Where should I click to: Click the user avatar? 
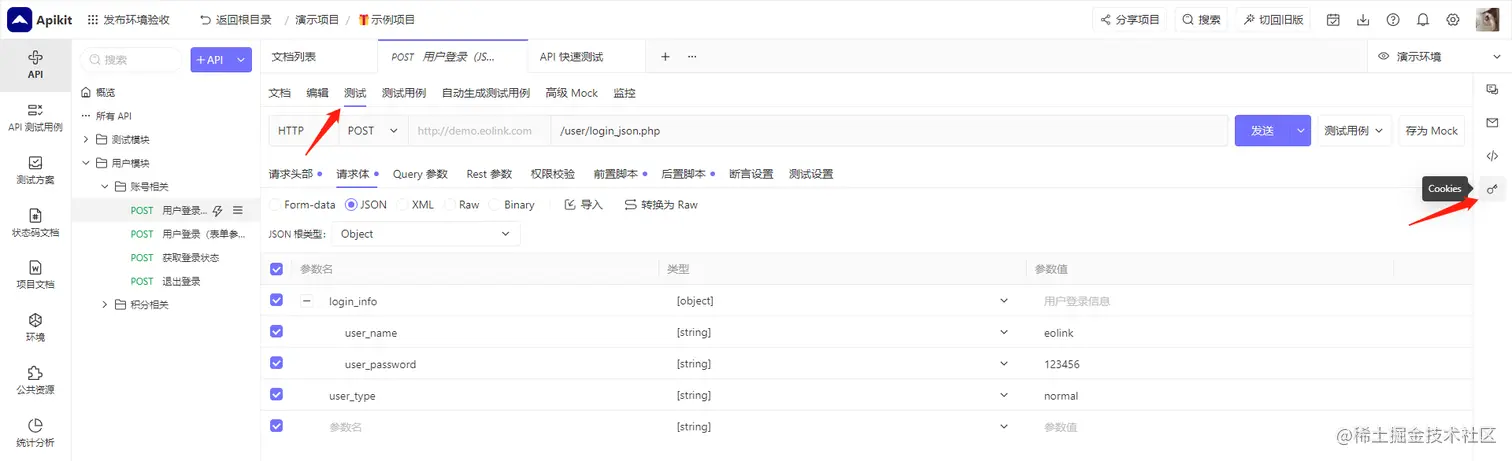click(x=1487, y=19)
